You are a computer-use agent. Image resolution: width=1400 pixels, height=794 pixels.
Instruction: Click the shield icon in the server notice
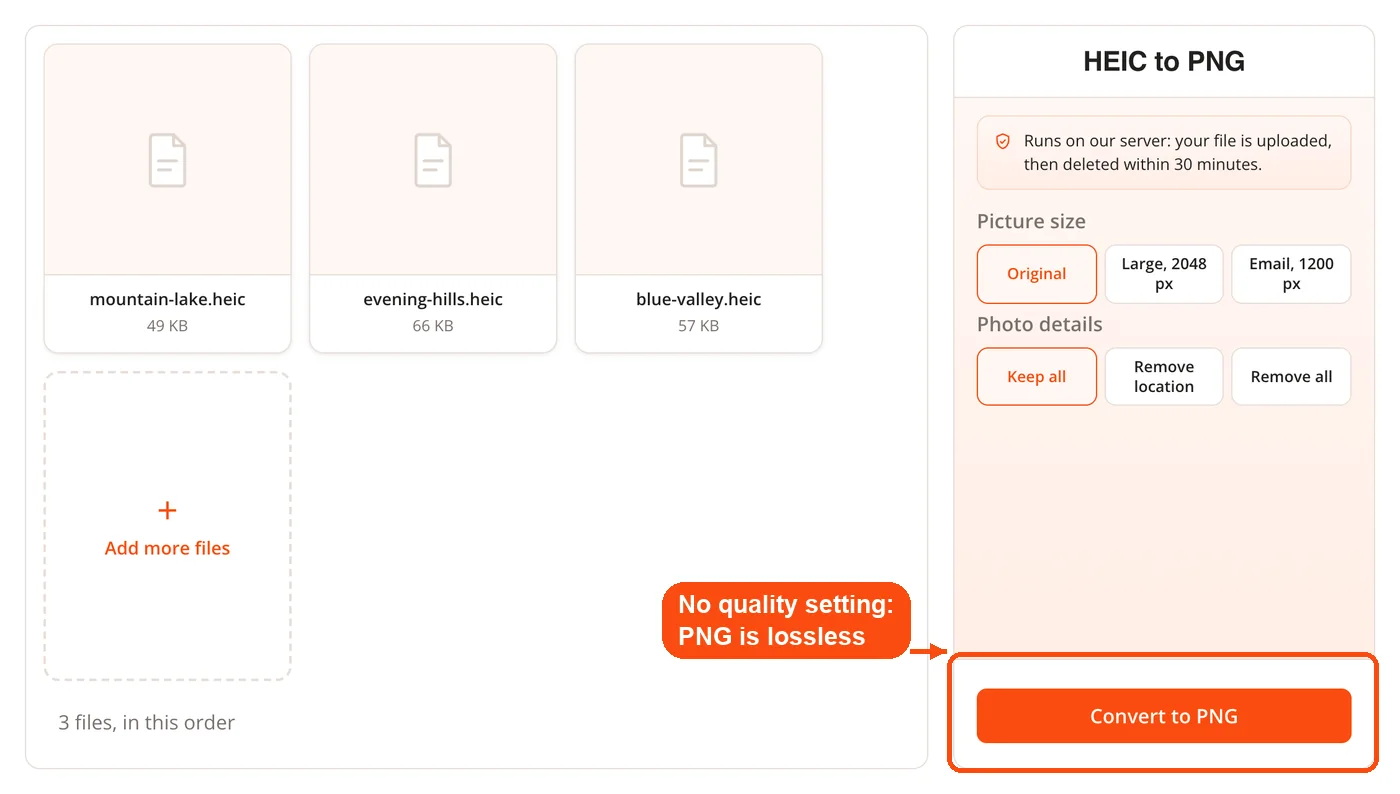coord(1002,141)
